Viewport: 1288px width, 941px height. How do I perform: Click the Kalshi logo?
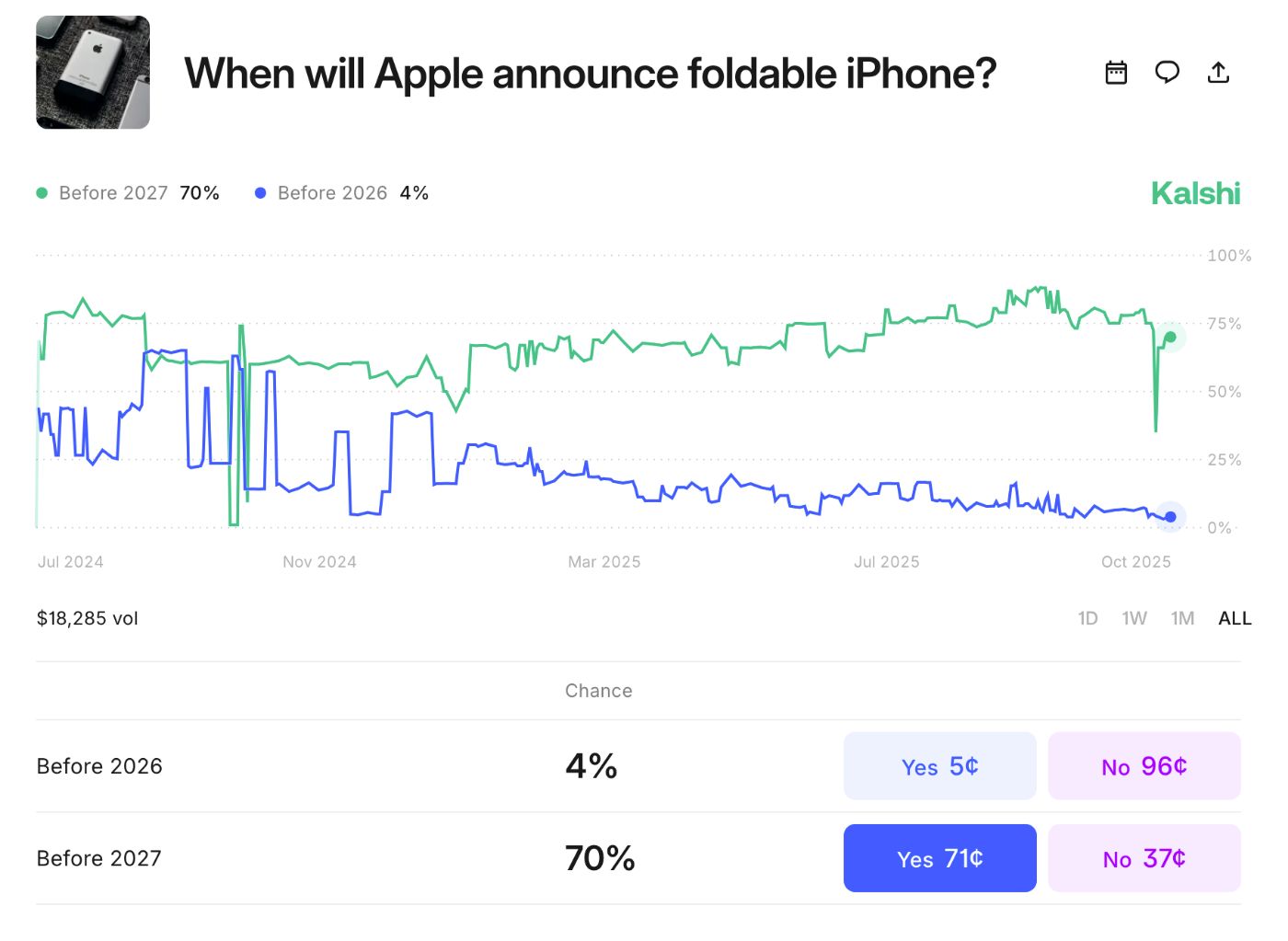pos(1195,193)
